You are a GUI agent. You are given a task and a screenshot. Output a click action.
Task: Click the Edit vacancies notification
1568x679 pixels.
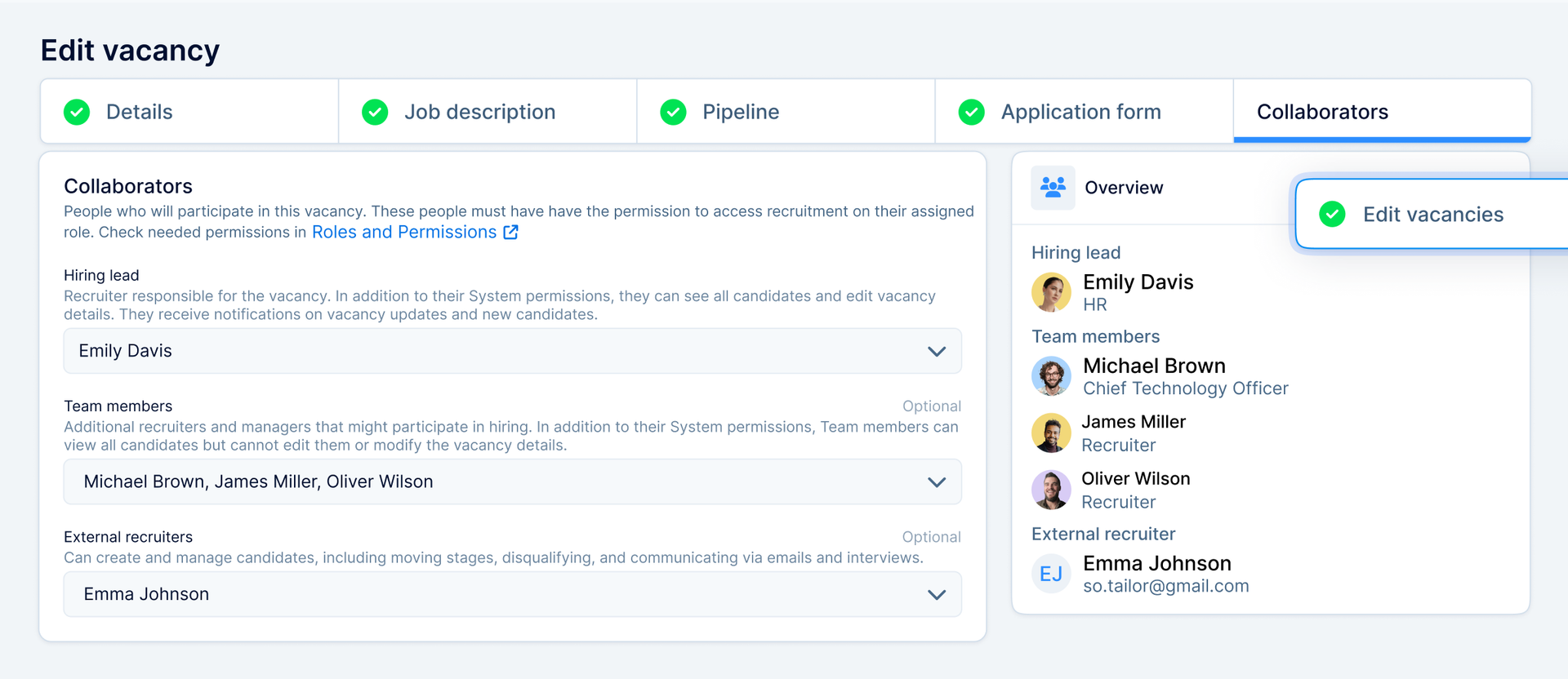[x=1432, y=214]
